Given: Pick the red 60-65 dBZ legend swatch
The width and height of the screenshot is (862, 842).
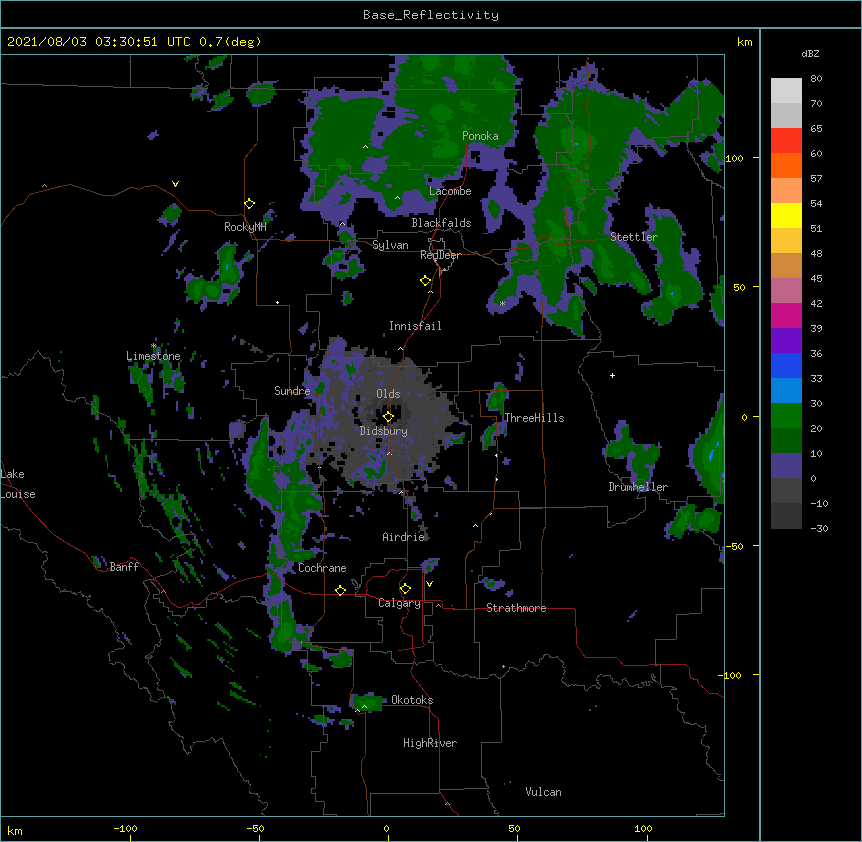Looking at the screenshot, I should coord(786,141).
